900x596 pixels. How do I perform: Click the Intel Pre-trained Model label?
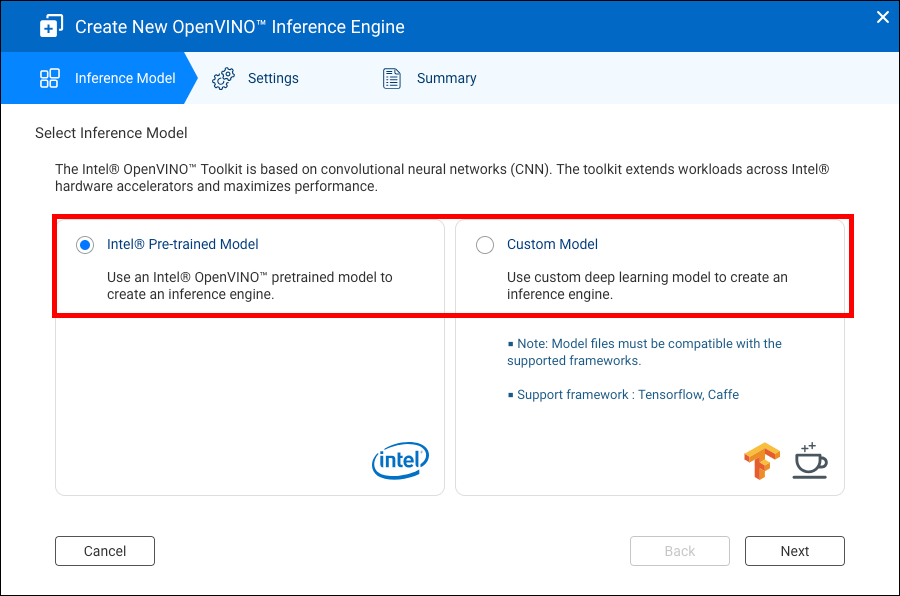(183, 244)
